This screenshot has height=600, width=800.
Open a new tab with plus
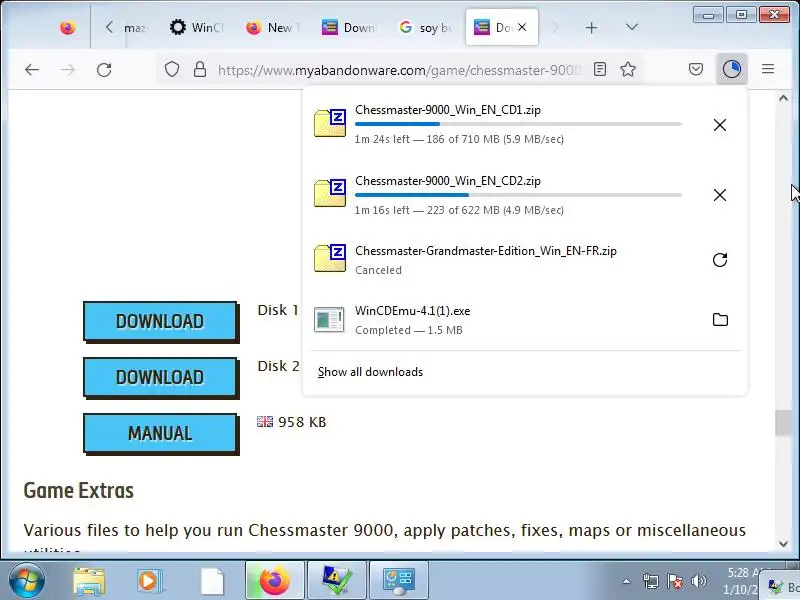(591, 28)
